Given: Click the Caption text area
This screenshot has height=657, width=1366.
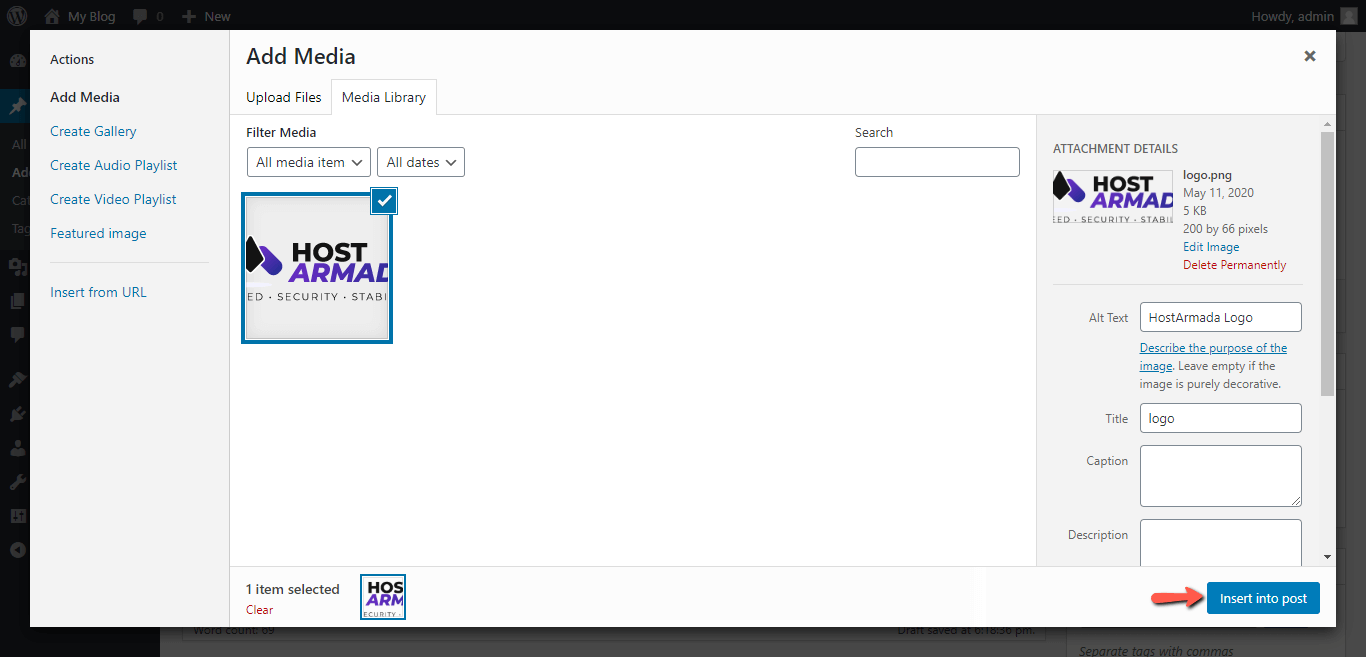Looking at the screenshot, I should coord(1220,476).
